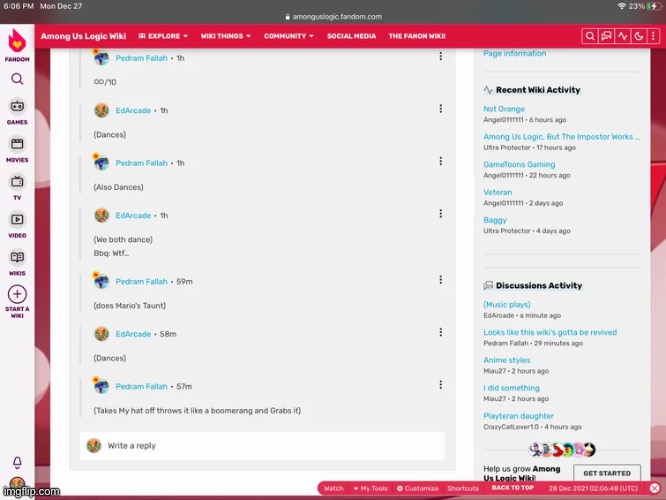
Task: Open the Veteran page link
Action: click(497, 192)
